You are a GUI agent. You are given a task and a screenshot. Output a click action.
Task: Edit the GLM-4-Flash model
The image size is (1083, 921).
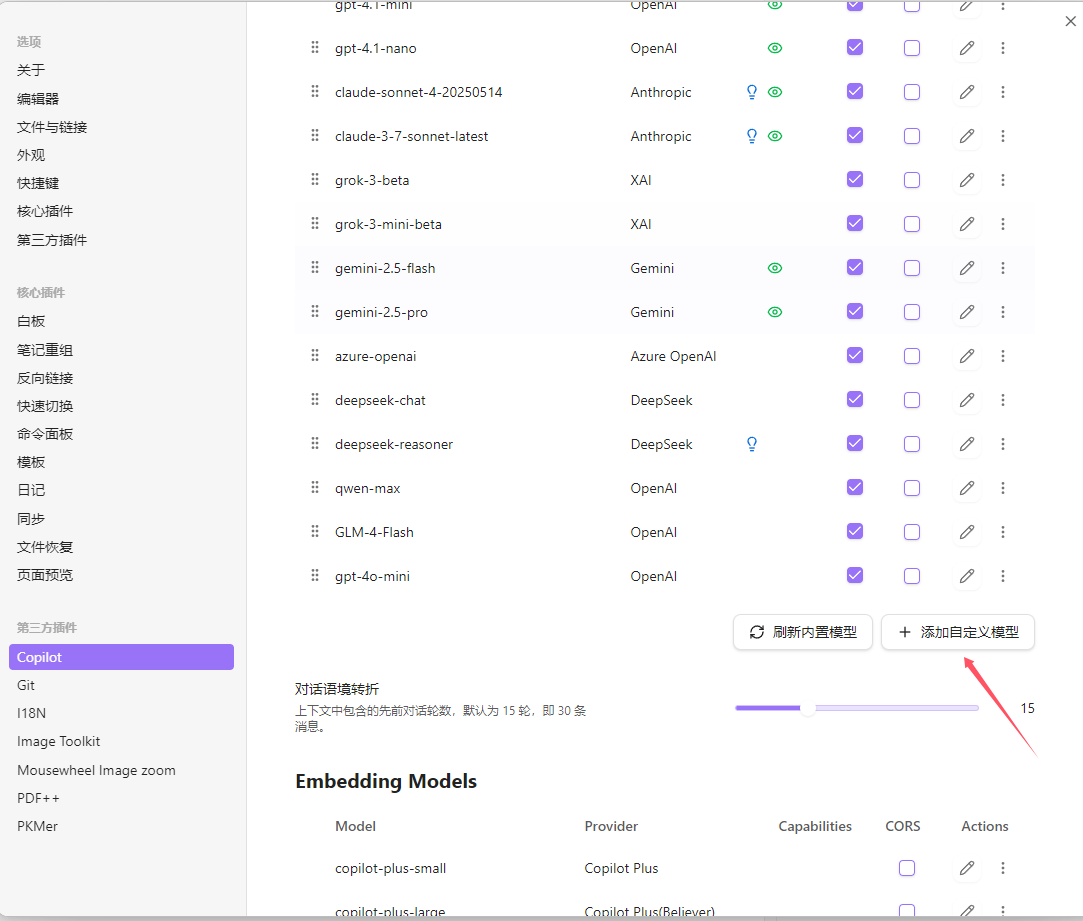point(967,532)
